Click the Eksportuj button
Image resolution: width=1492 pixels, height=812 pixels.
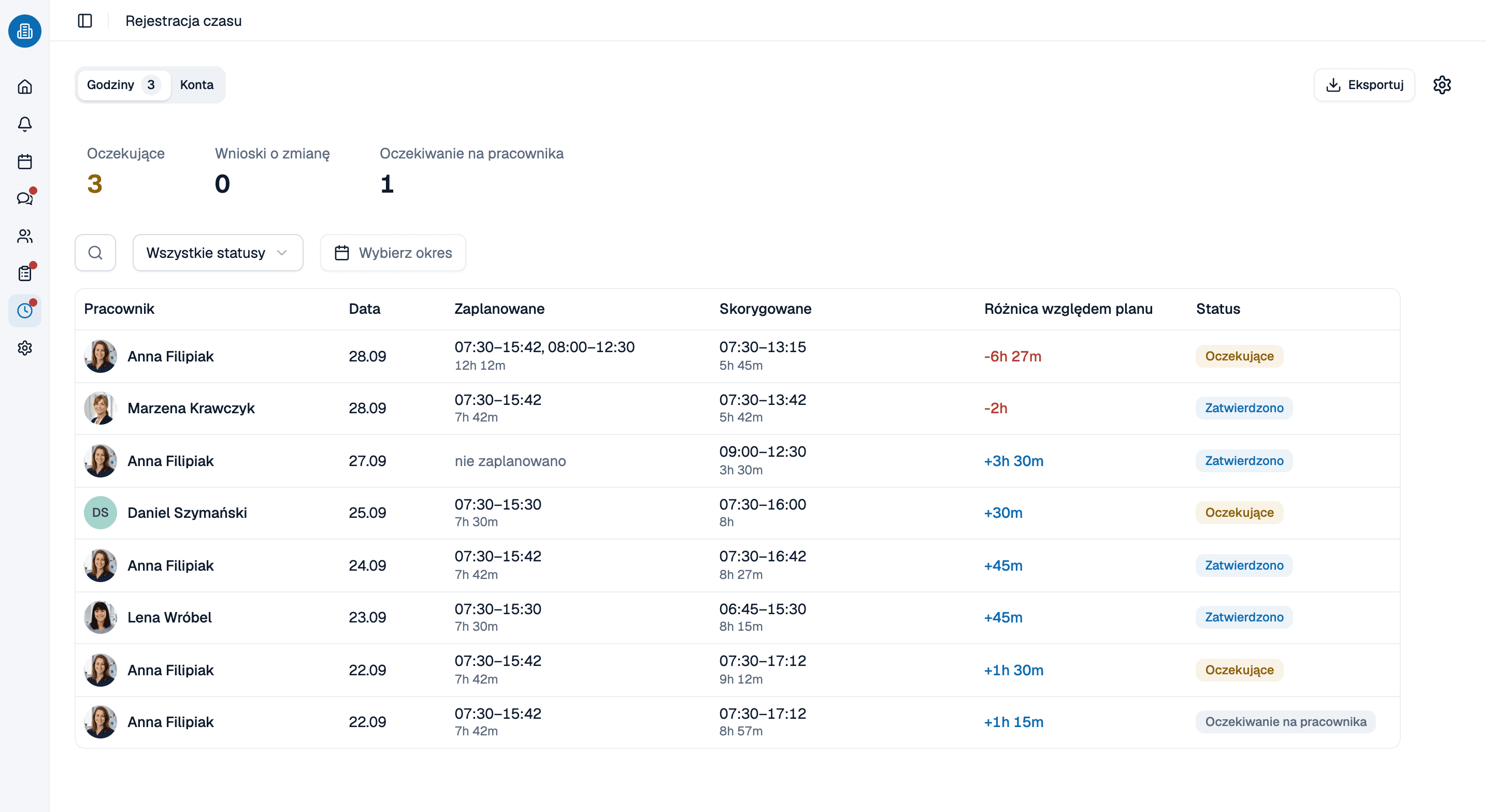point(1364,84)
